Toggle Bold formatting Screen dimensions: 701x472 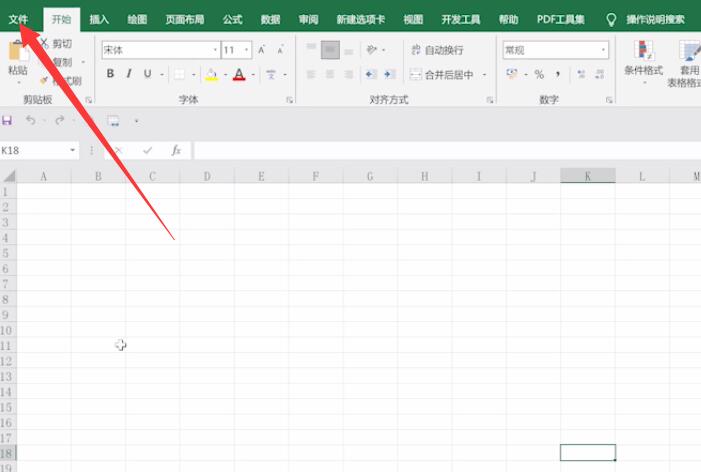click(110, 74)
